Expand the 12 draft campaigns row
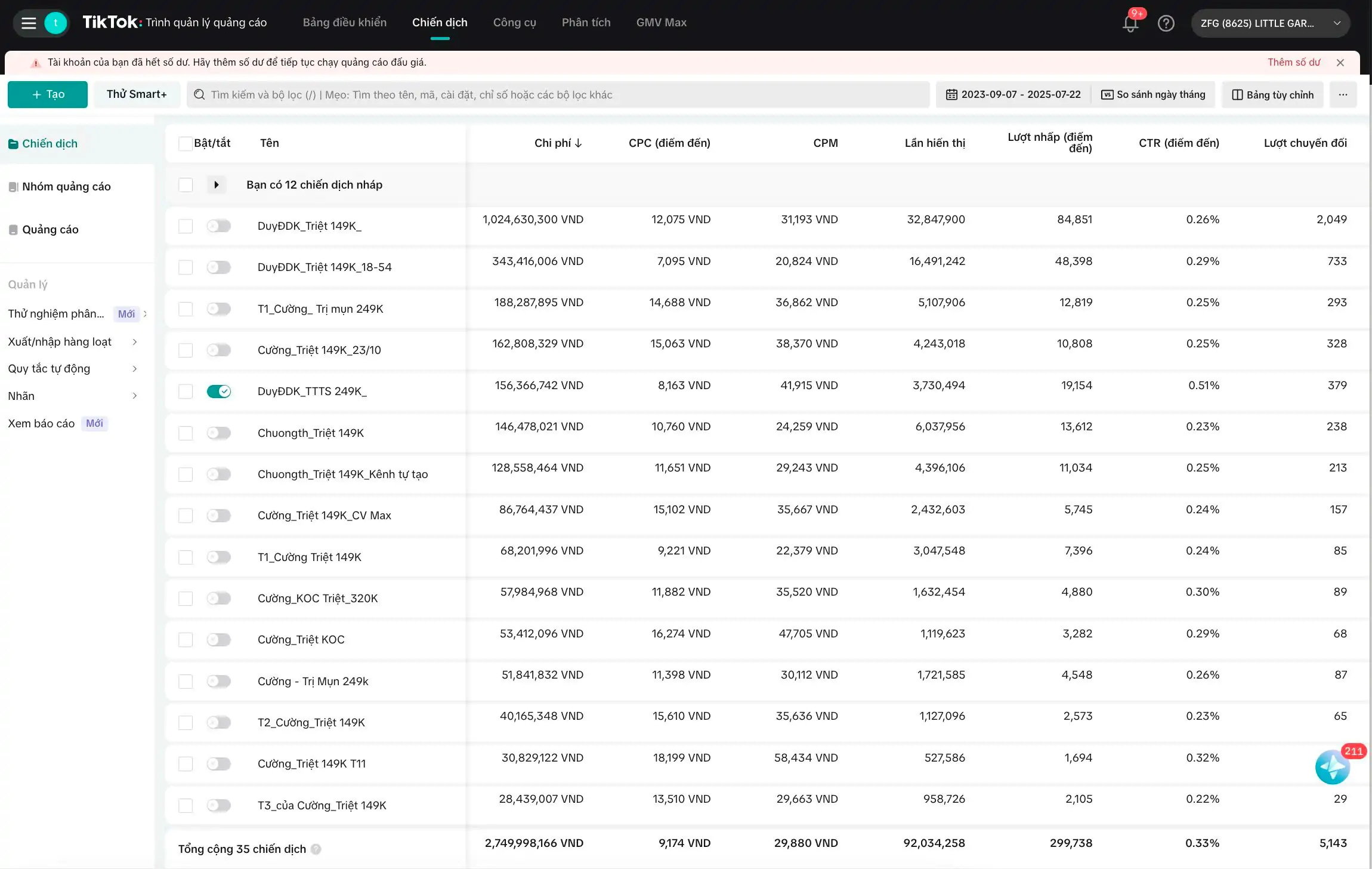1372x869 pixels. coord(217,185)
